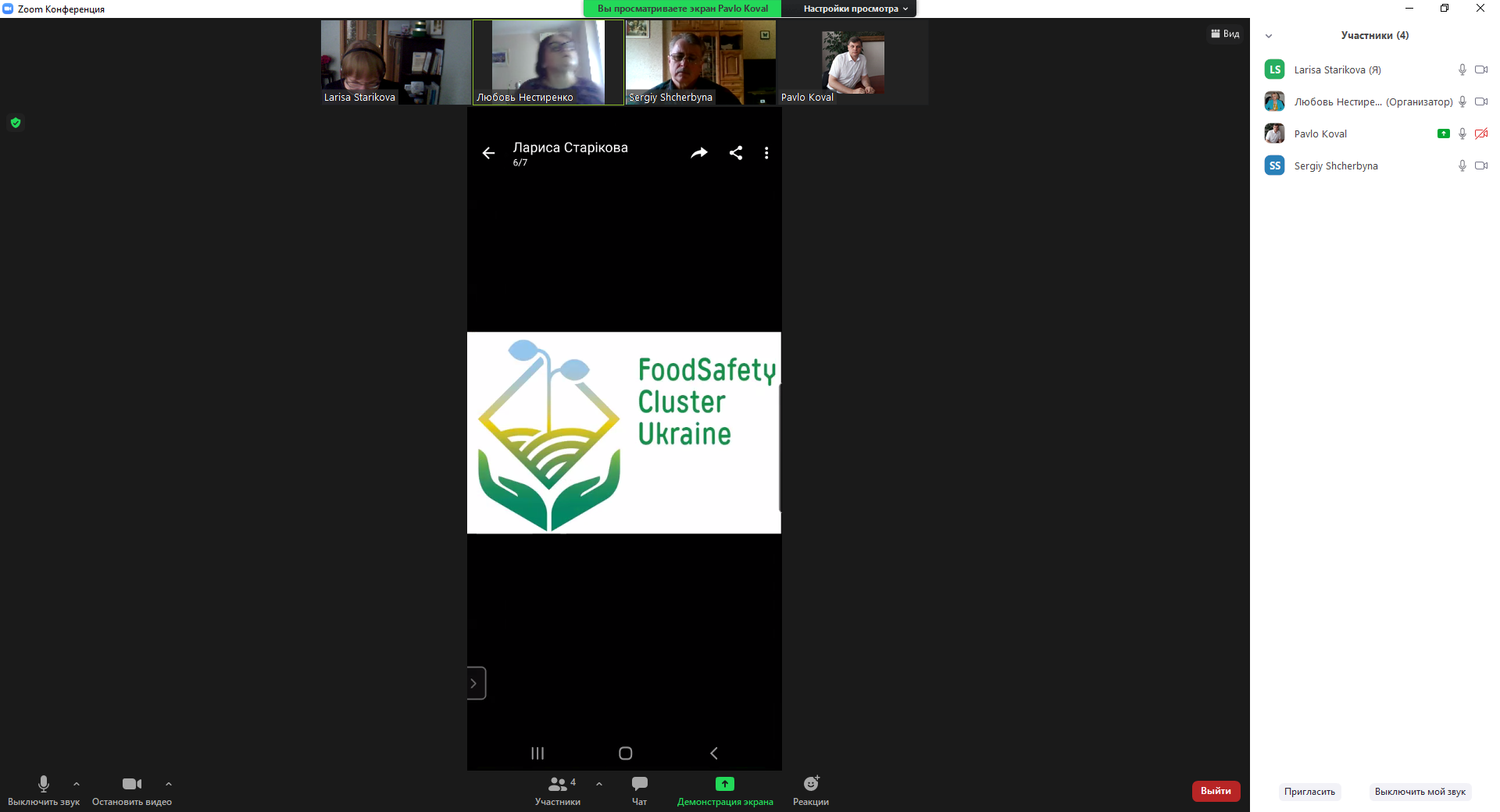The height and width of the screenshot is (812, 1500).
Task: Open video options arrow next to camera
Action: click(169, 784)
